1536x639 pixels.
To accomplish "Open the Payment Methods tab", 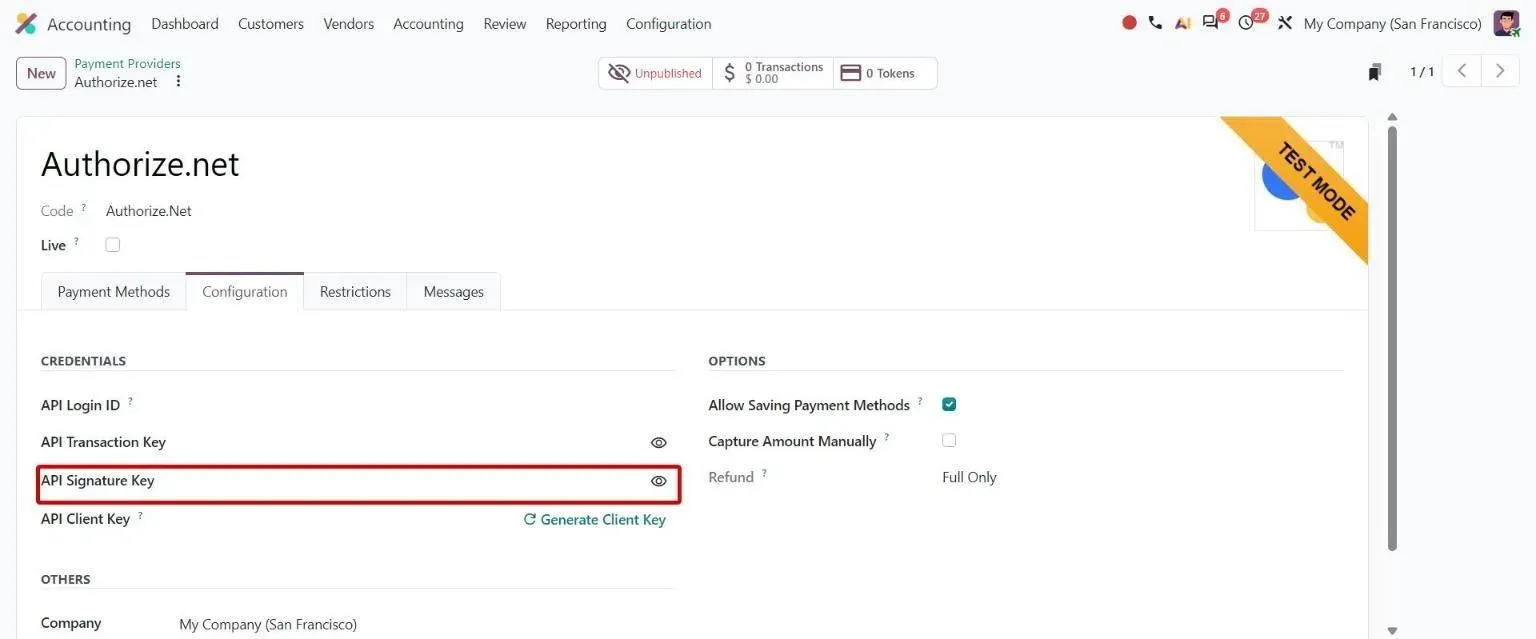I will (114, 291).
